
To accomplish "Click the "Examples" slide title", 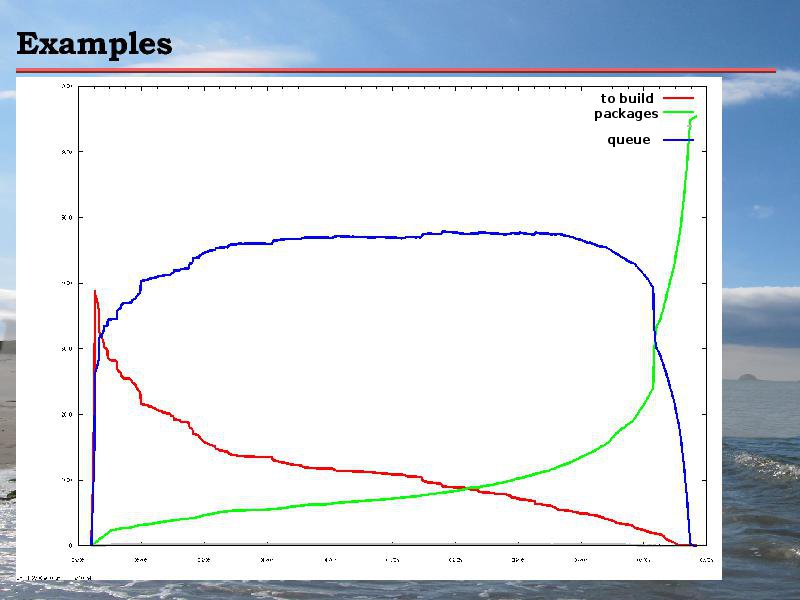I will tap(94, 44).
